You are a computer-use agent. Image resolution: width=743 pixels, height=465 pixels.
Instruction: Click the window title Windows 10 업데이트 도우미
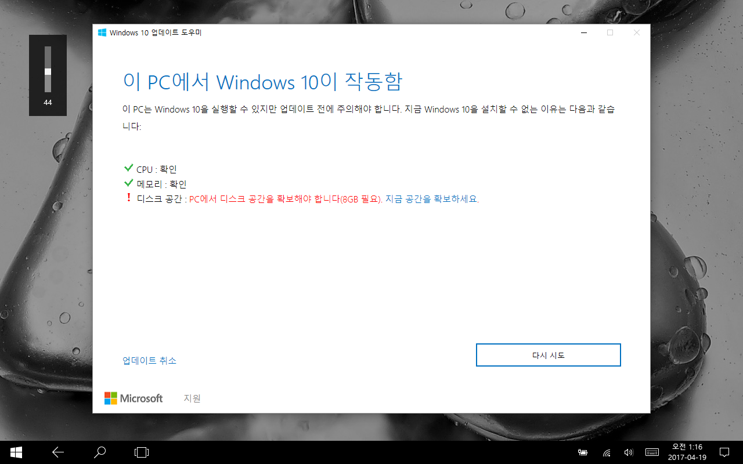(x=155, y=33)
